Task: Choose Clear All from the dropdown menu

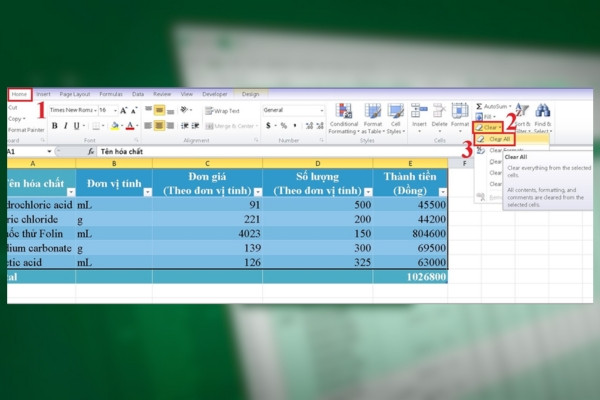Action: [494, 139]
